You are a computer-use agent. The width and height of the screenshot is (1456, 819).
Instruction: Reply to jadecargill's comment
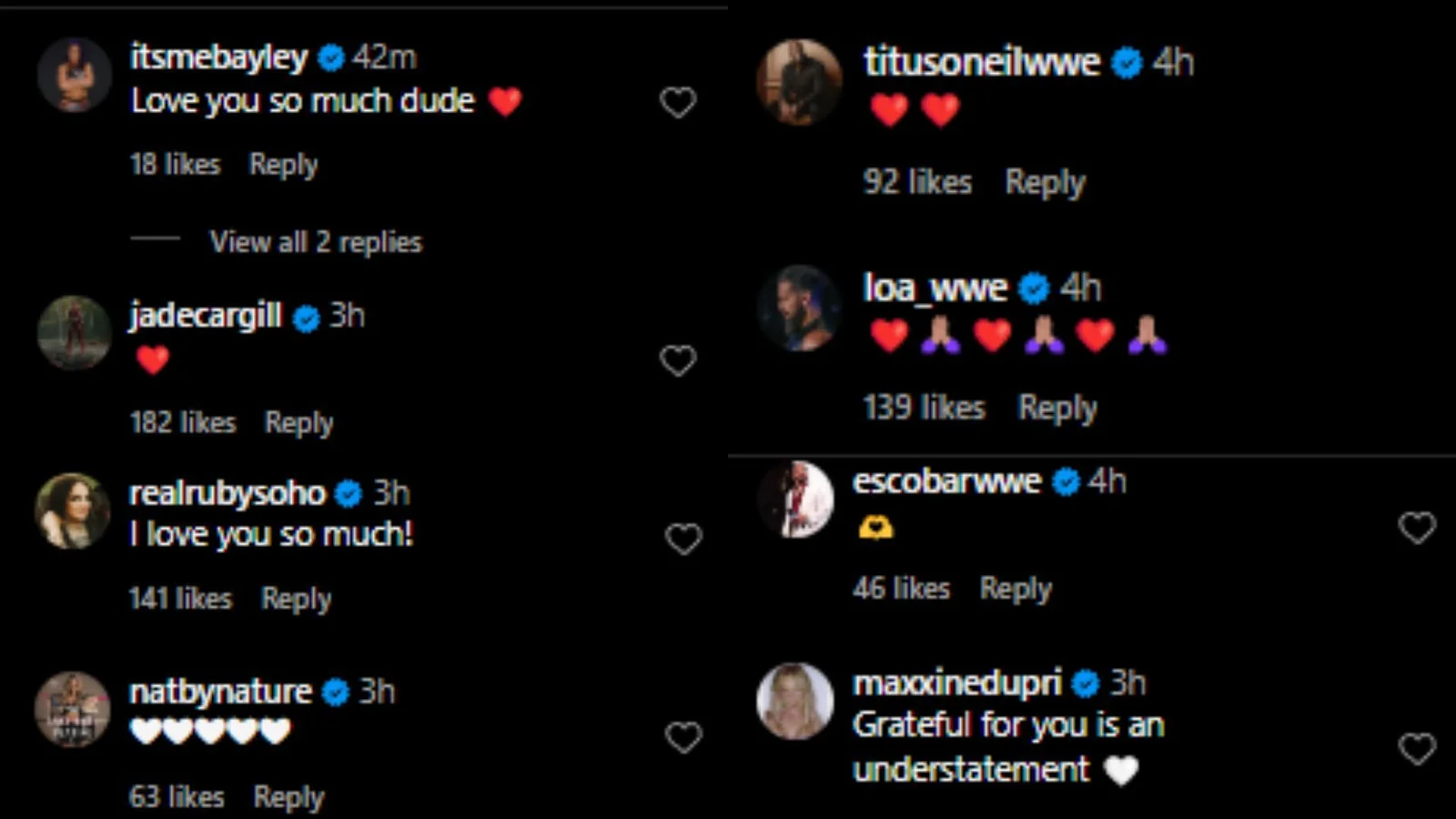298,423
